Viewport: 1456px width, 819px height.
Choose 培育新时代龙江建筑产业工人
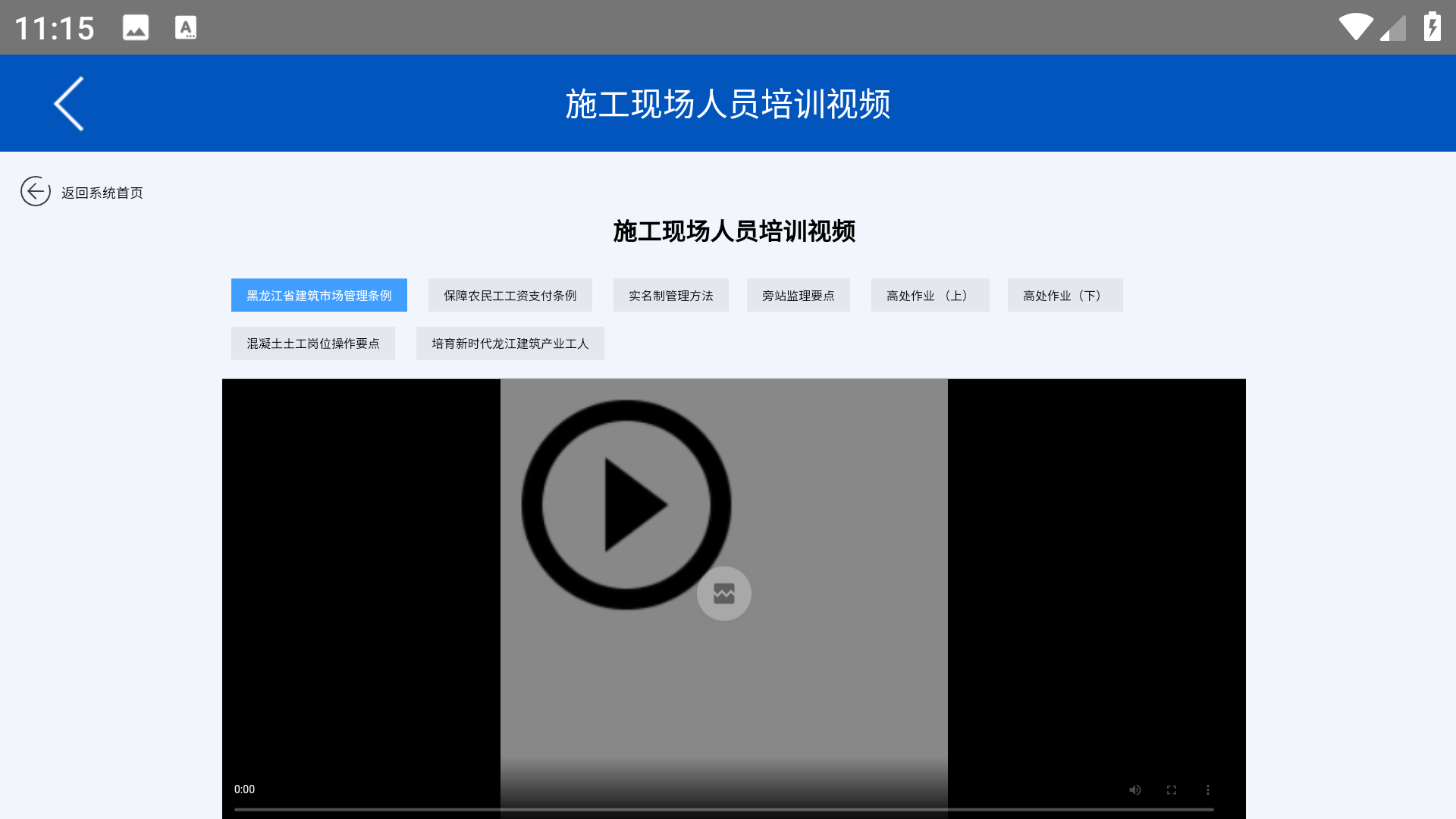510,344
